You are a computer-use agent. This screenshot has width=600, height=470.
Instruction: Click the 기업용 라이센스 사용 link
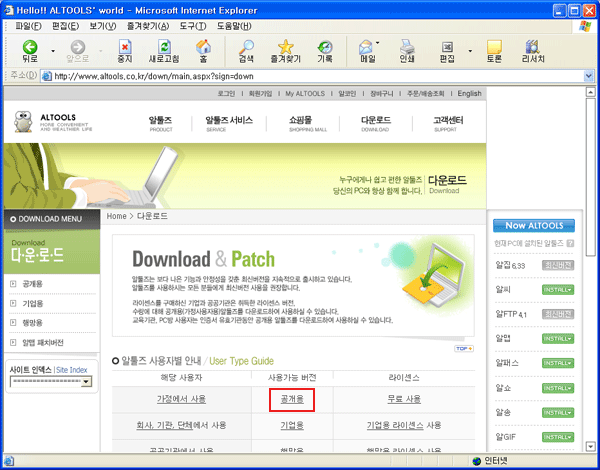[x=404, y=425]
